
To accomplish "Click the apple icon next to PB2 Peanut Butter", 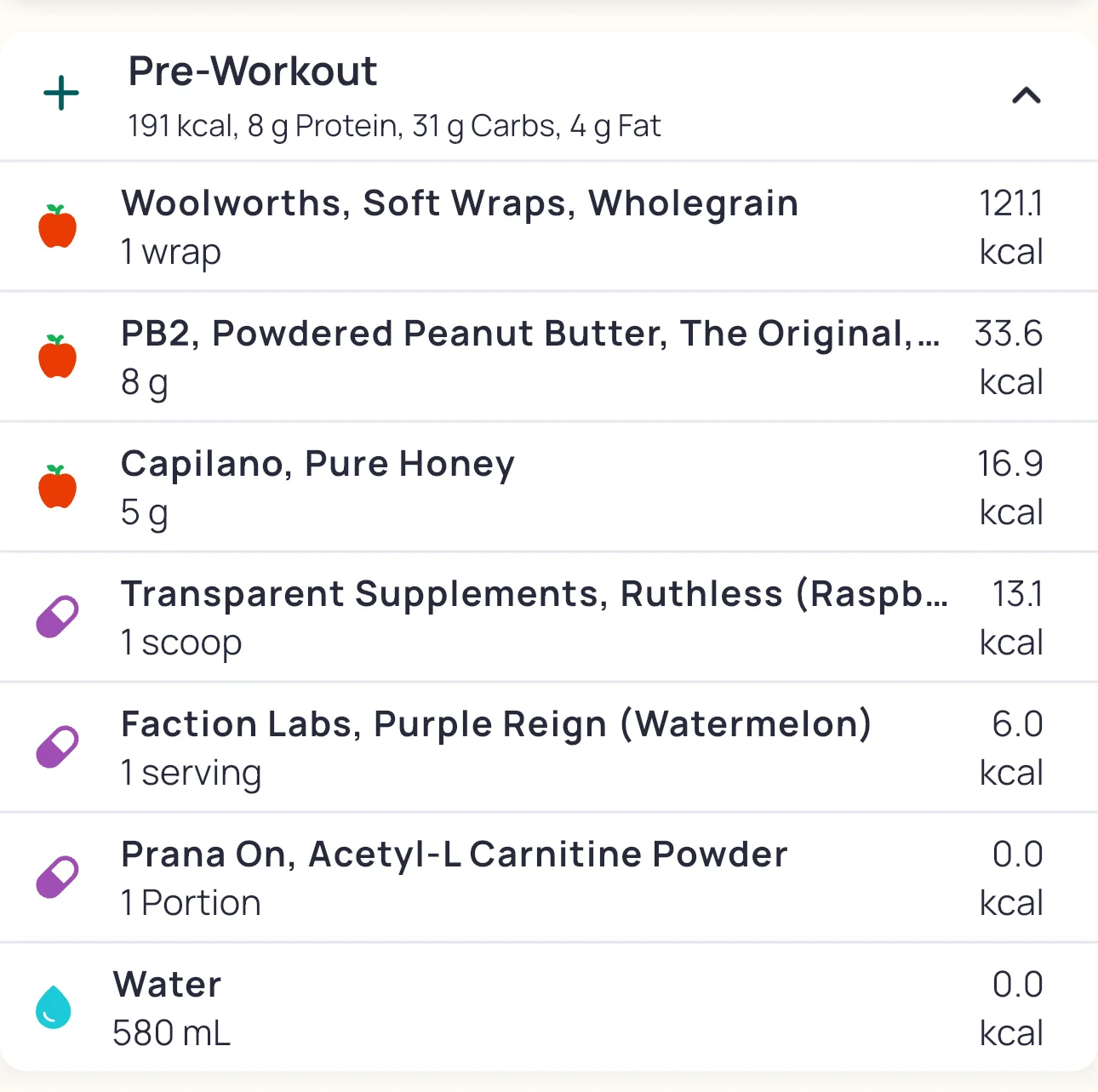I will click(58, 357).
